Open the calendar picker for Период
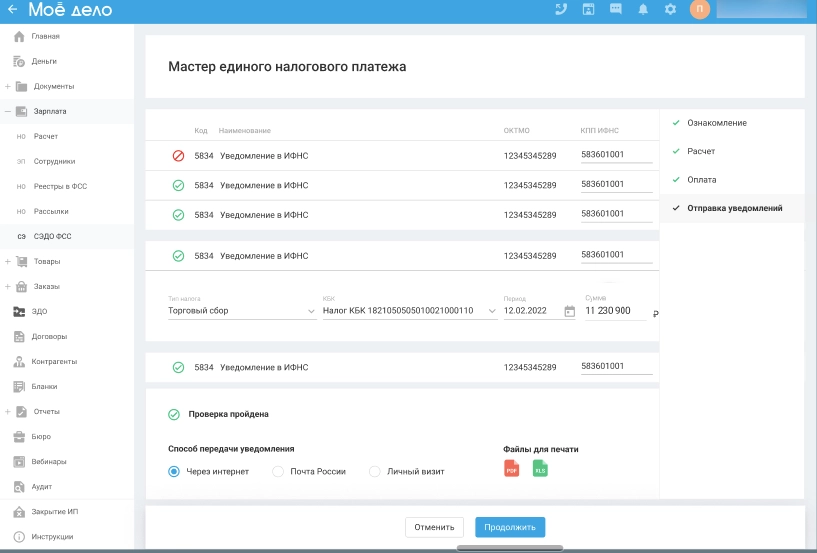 (570, 311)
